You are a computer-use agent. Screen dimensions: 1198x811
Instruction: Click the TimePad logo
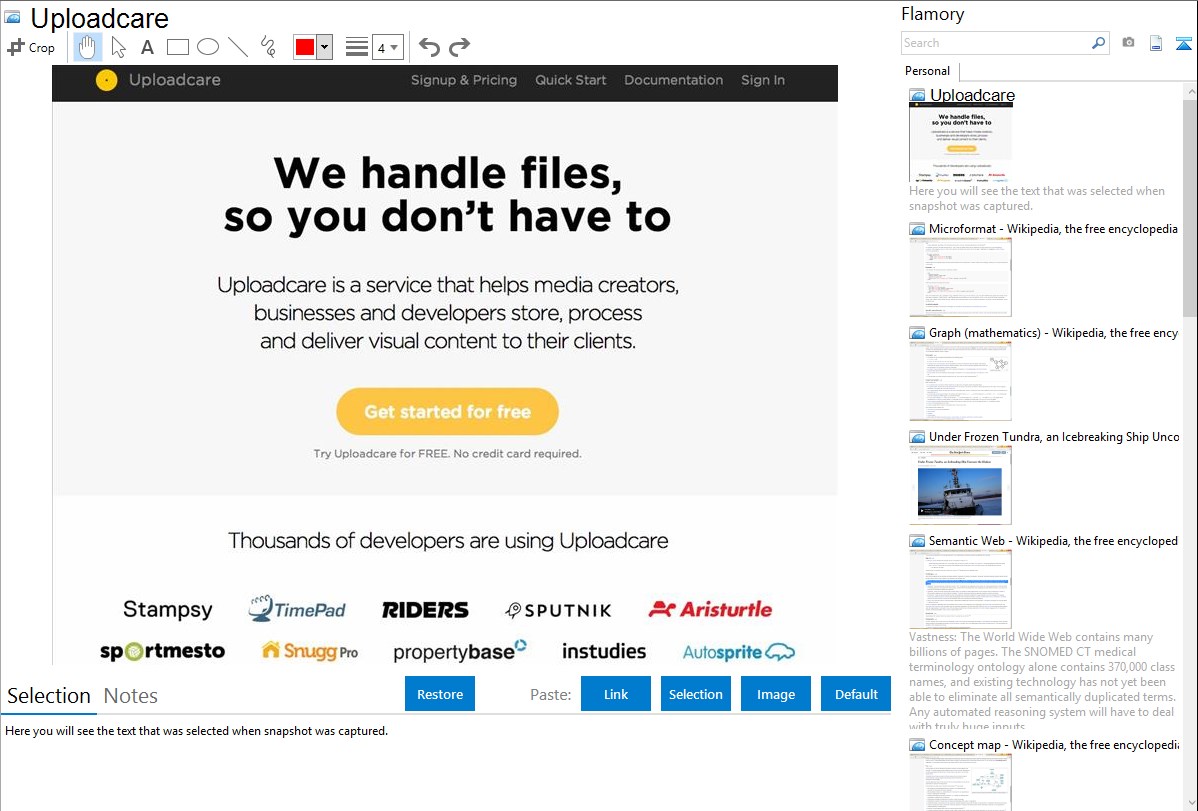296,608
